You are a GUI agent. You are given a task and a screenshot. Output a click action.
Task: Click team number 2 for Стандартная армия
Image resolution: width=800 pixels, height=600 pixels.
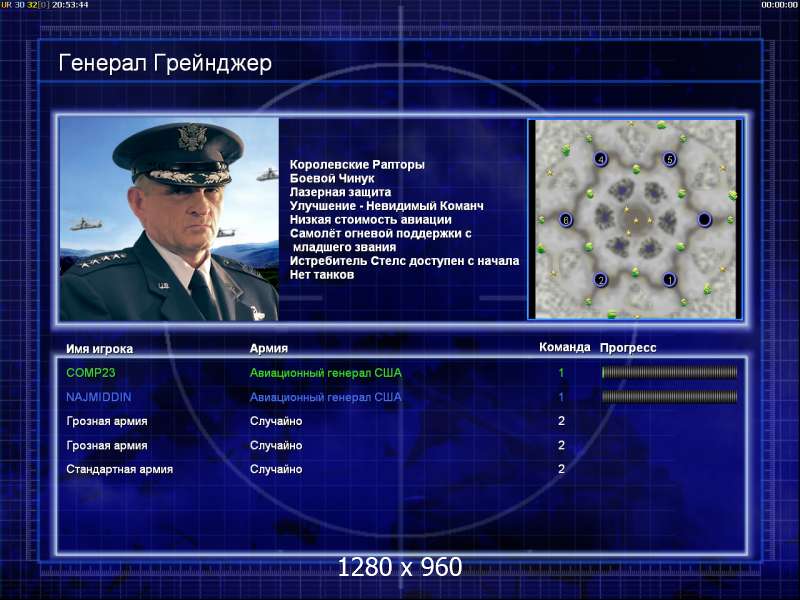[x=561, y=469]
